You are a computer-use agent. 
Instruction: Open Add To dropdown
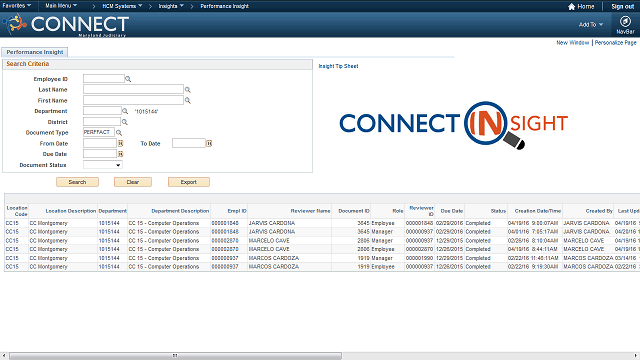click(591, 24)
